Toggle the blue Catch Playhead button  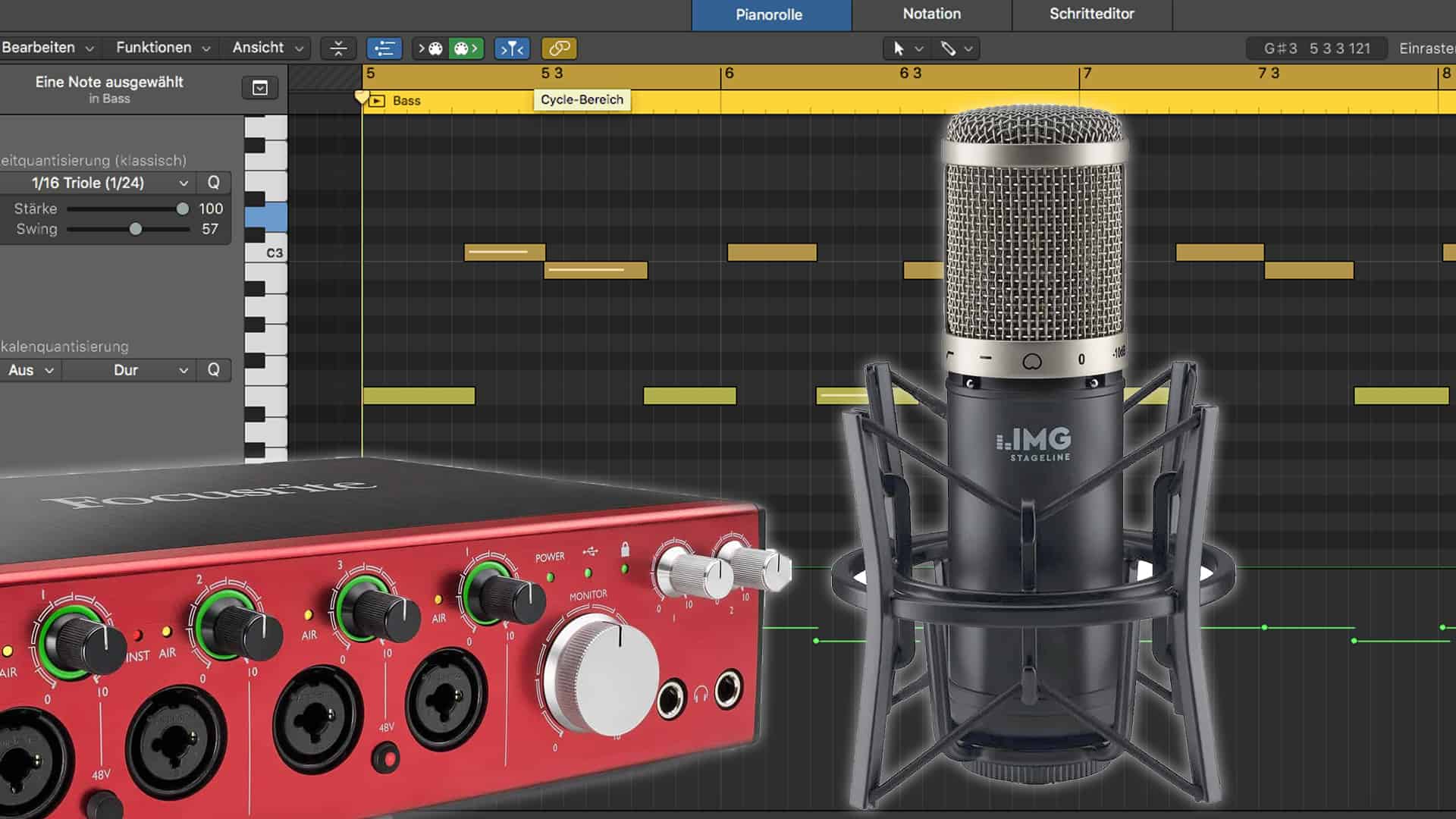tap(512, 49)
